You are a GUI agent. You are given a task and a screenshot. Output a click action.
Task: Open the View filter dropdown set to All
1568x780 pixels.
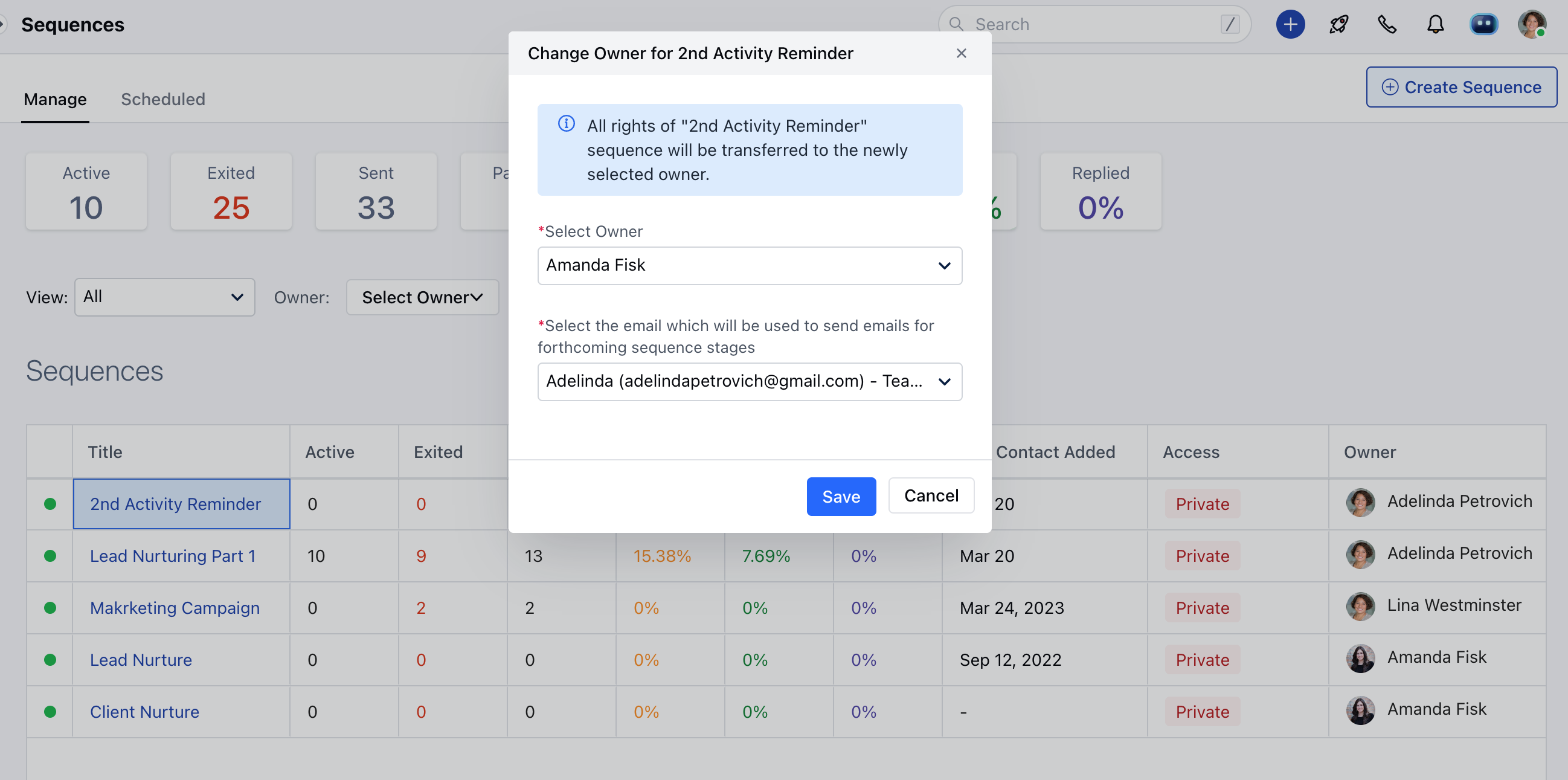pos(164,297)
